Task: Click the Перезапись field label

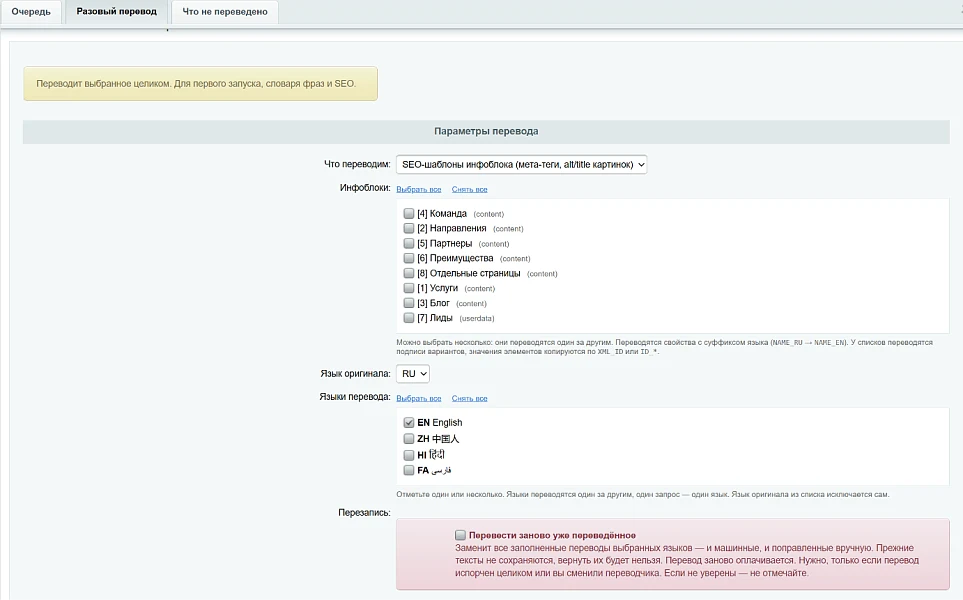Action: pos(364,513)
